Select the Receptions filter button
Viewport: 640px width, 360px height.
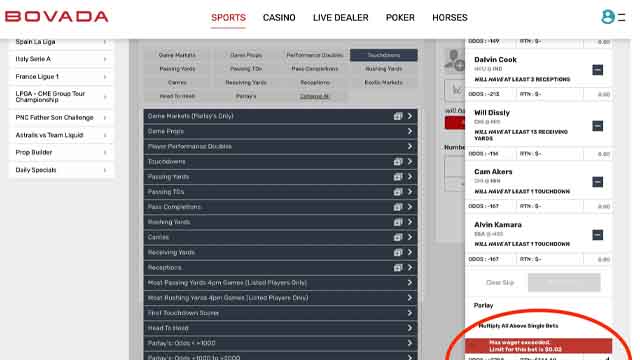315,82
